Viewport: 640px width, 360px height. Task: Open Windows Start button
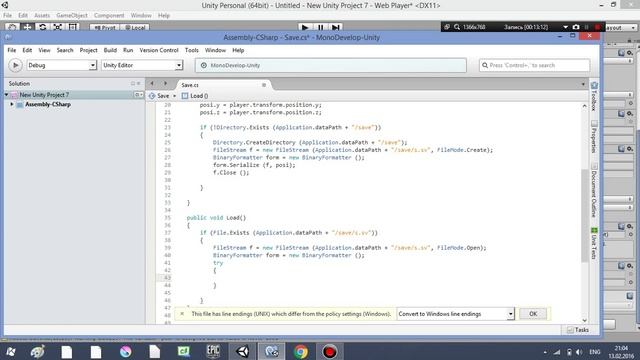tap(10, 351)
